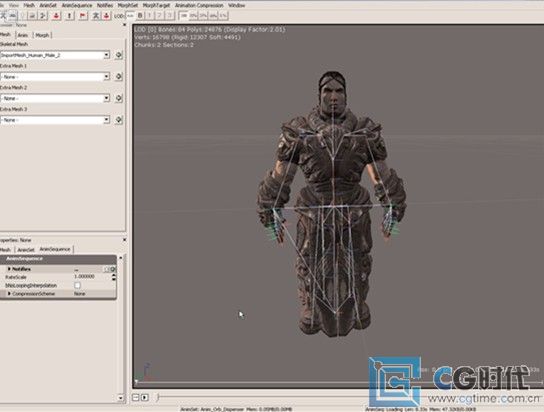The width and height of the screenshot is (544, 412).
Task: Open asset browser for Extra Mesh 2
Action: pyautogui.click(x=119, y=98)
